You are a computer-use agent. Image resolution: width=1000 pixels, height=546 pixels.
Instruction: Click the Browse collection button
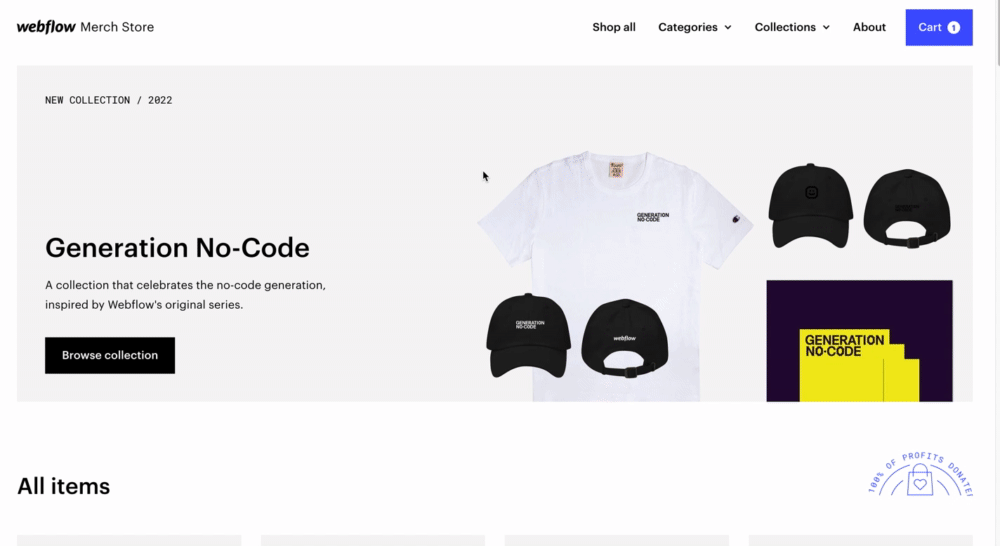point(110,355)
